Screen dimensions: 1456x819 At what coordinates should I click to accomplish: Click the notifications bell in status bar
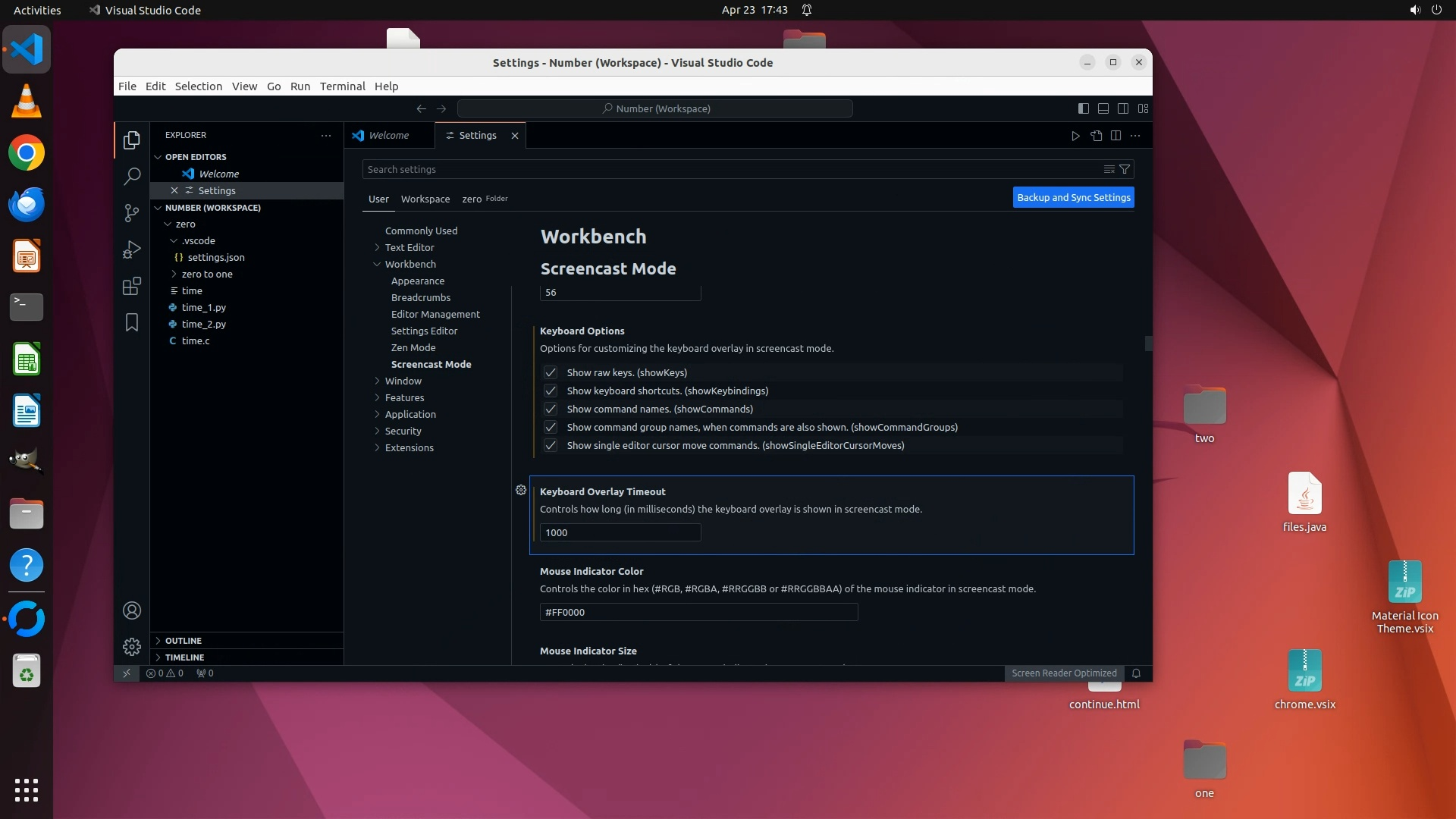point(1136,673)
